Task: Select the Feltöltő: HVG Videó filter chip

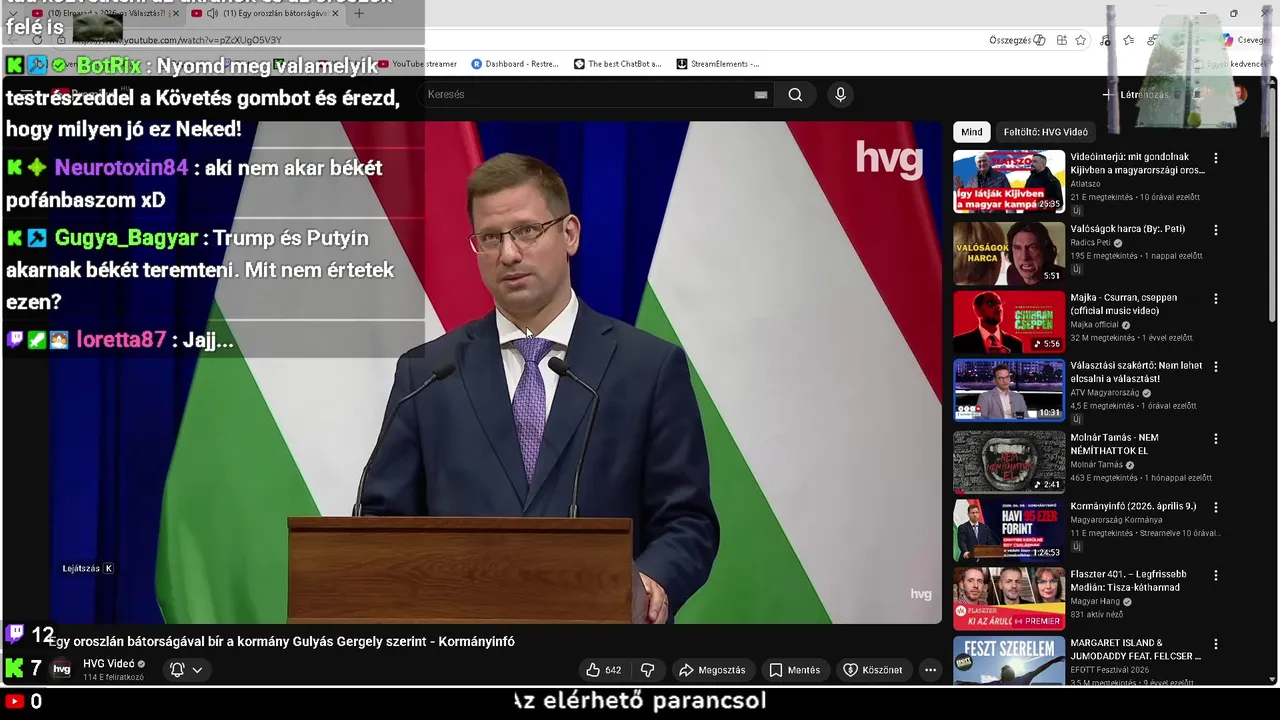Action: coord(1045,132)
